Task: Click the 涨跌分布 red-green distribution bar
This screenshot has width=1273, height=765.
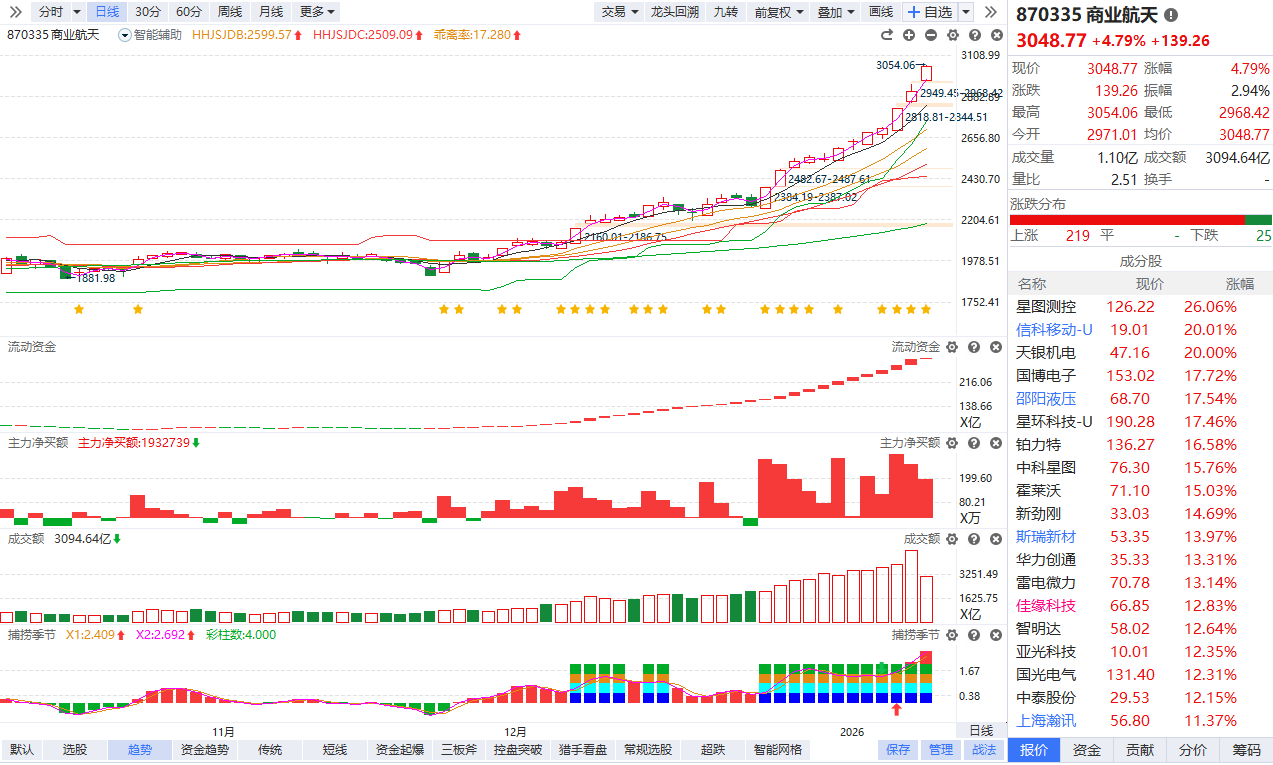Action: tap(1140, 220)
